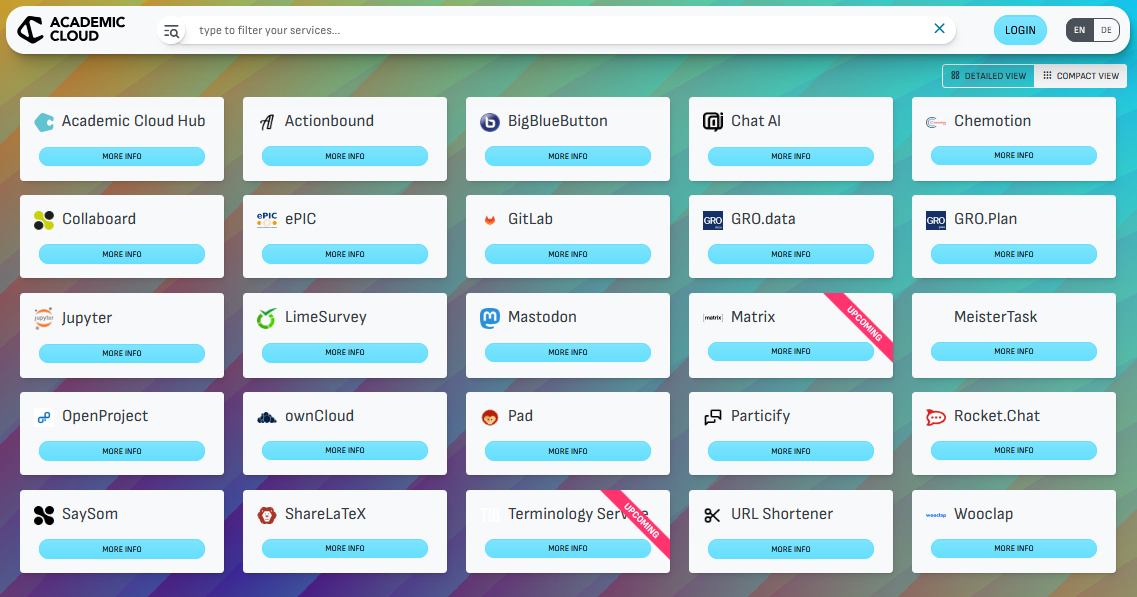Show More Info for Terminology Service
The width and height of the screenshot is (1137, 597).
(568, 548)
